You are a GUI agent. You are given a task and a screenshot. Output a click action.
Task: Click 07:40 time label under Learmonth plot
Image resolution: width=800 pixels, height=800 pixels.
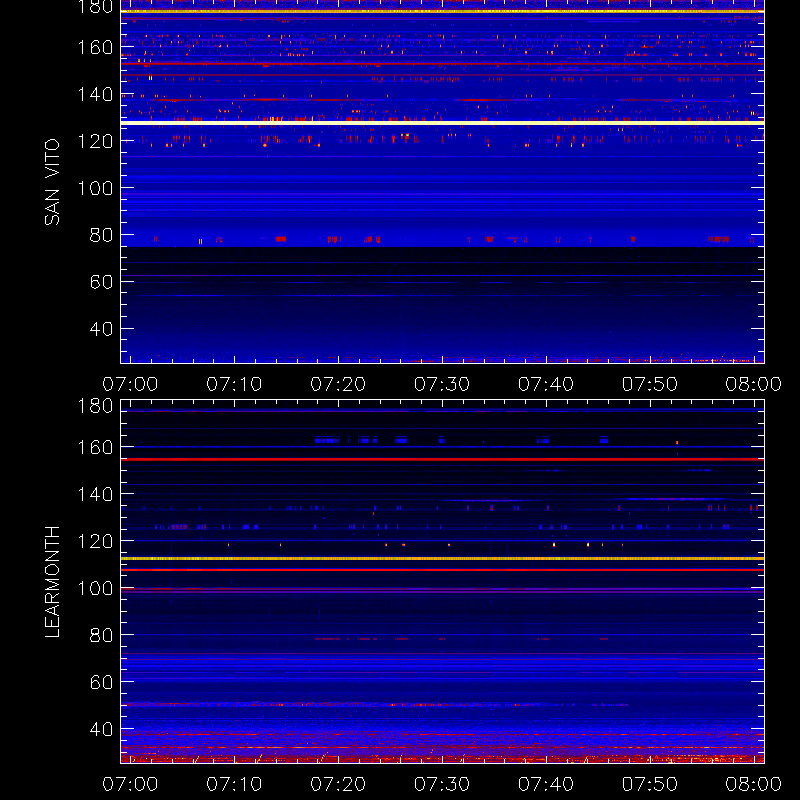(x=546, y=784)
